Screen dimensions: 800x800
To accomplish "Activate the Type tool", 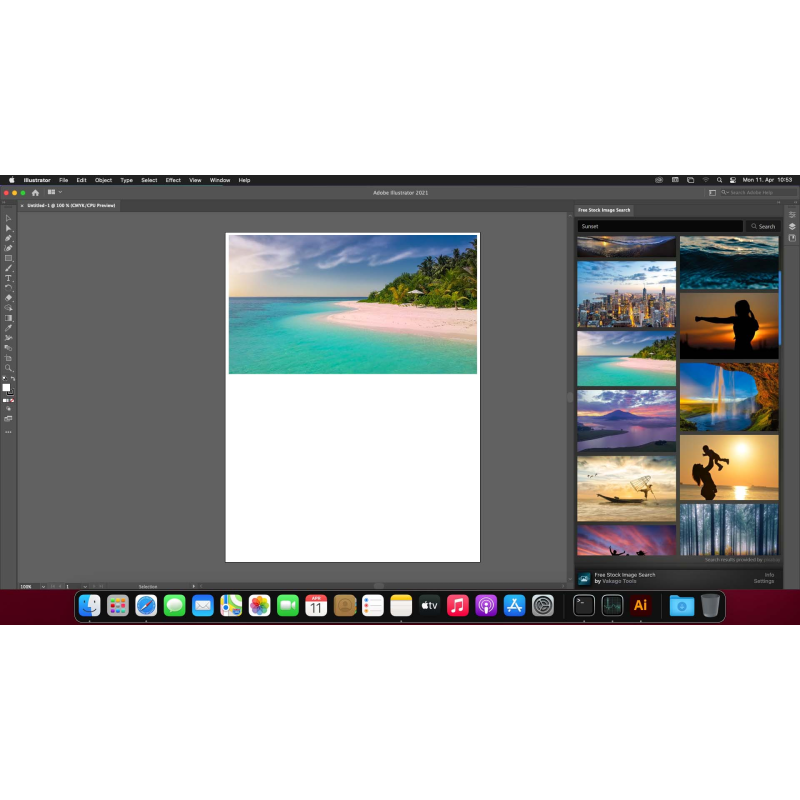I will 8,278.
